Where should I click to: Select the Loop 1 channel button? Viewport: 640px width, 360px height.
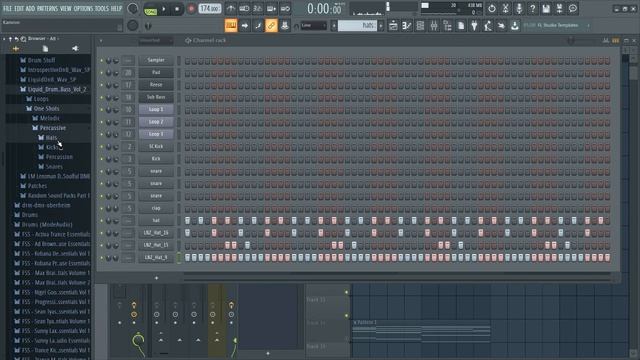(x=156, y=109)
